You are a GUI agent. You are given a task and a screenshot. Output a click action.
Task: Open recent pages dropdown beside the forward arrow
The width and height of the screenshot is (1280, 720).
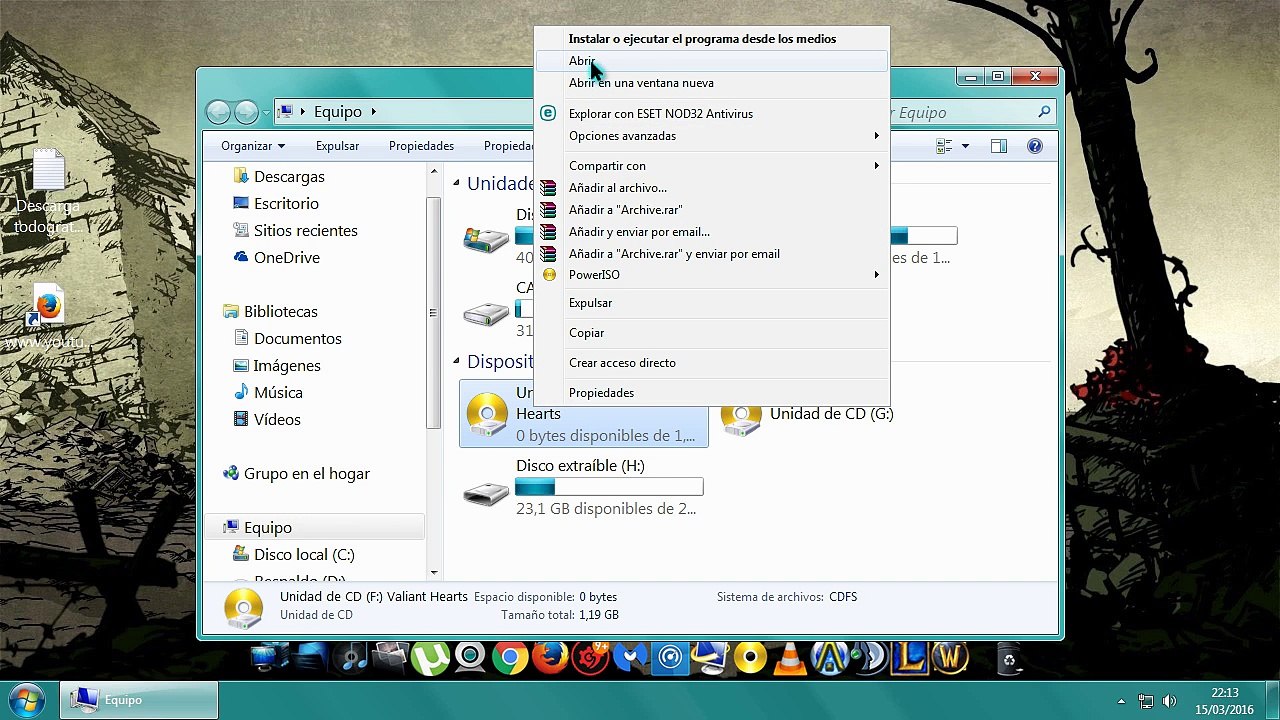[x=266, y=112]
